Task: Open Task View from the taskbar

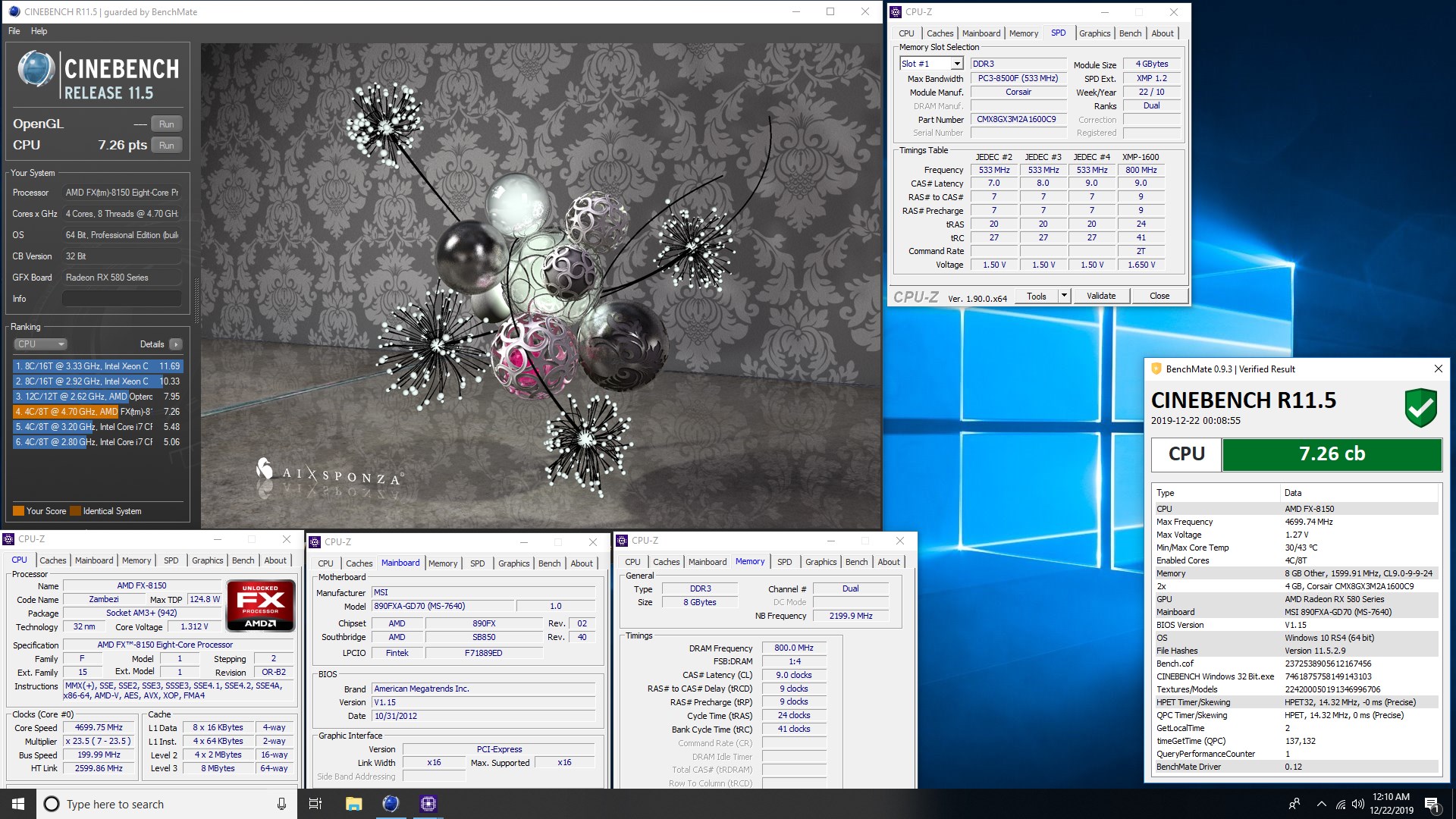Action: (315, 804)
